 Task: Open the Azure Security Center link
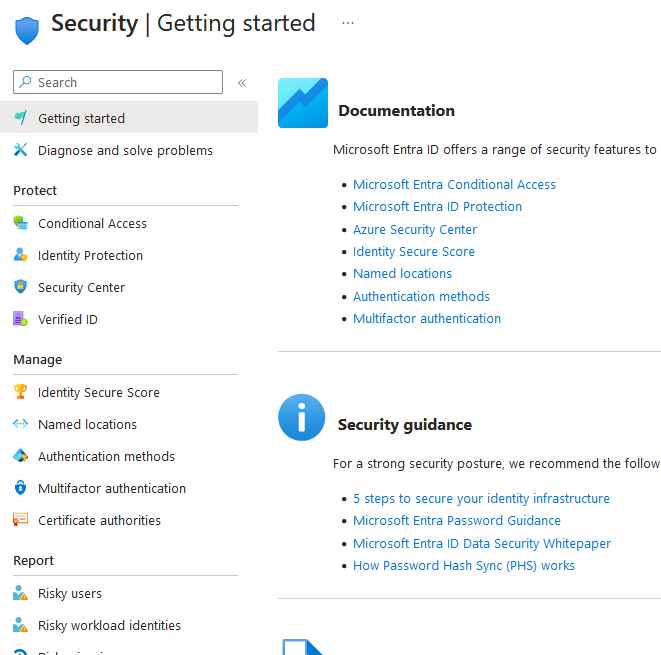(415, 229)
